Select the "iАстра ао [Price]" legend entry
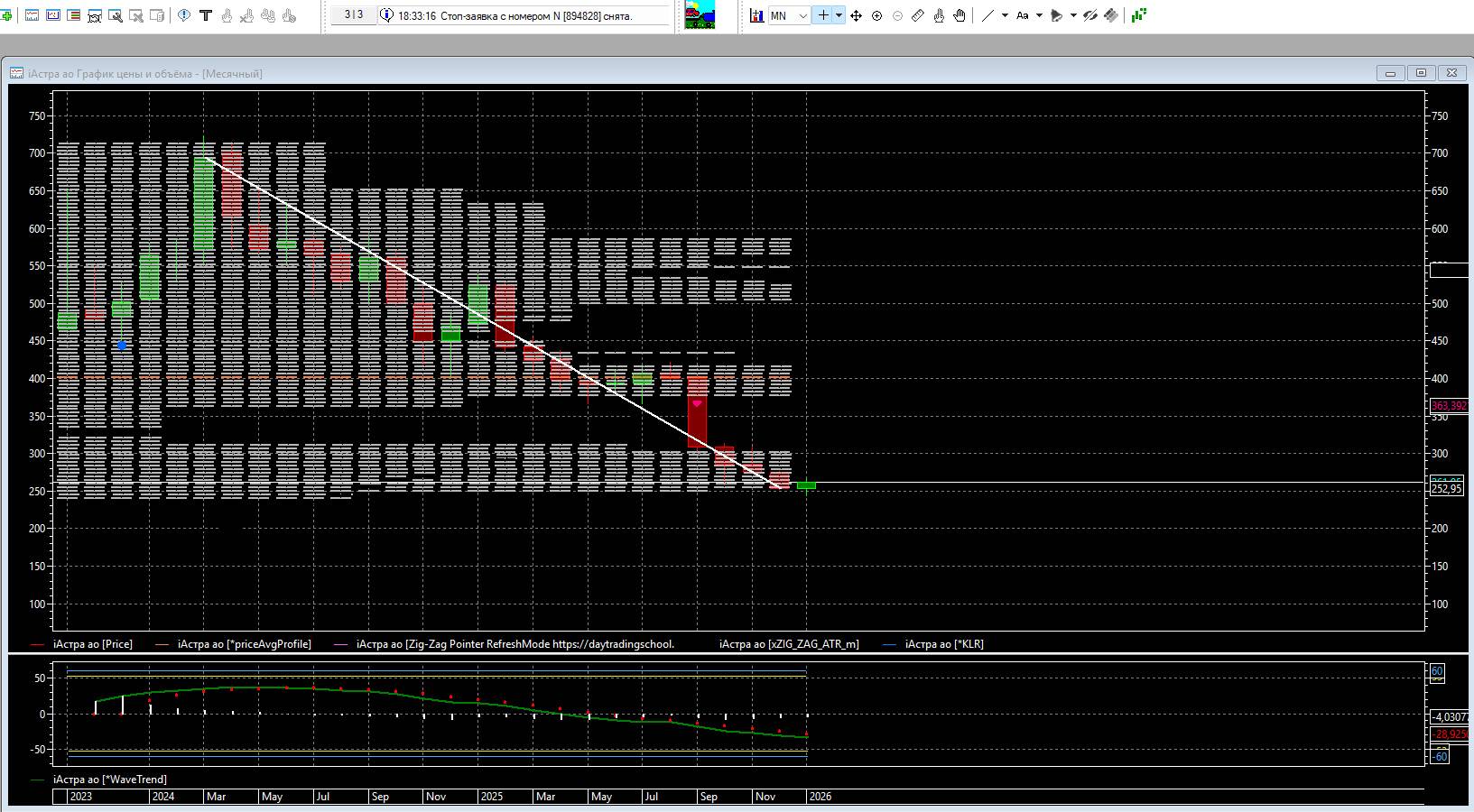 pos(93,644)
